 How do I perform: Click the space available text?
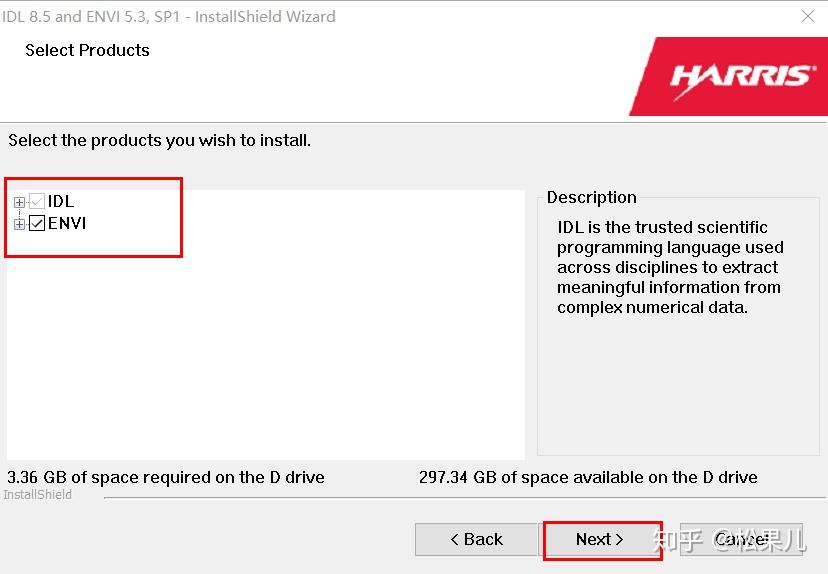[x=588, y=477]
